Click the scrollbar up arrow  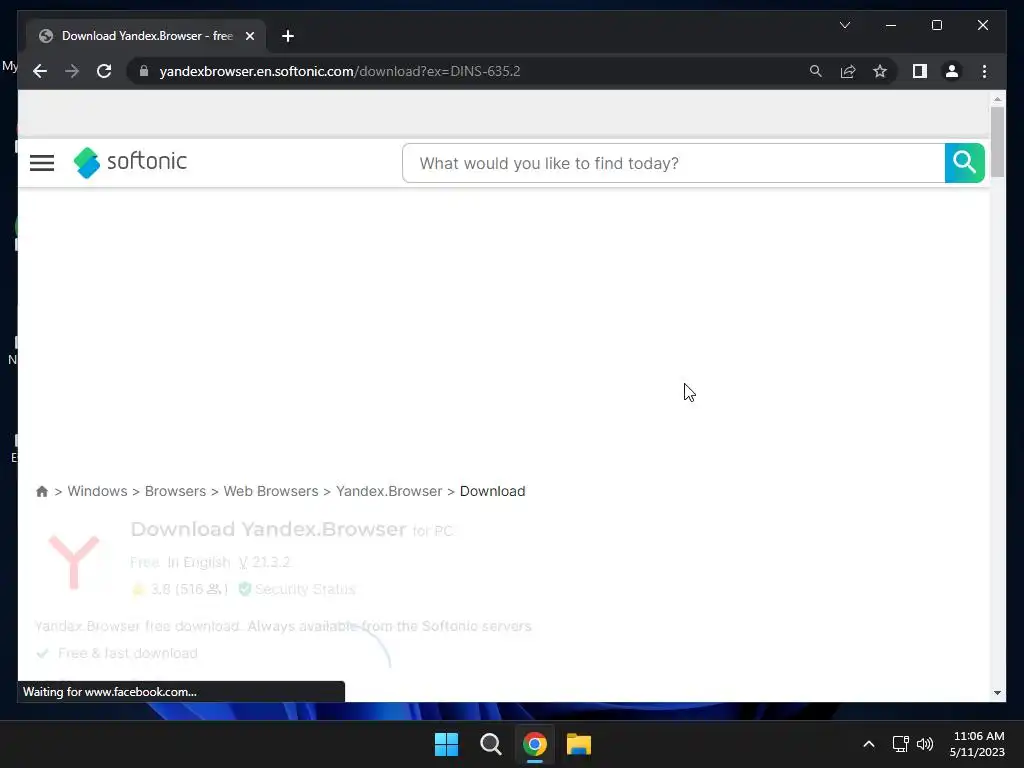click(997, 99)
